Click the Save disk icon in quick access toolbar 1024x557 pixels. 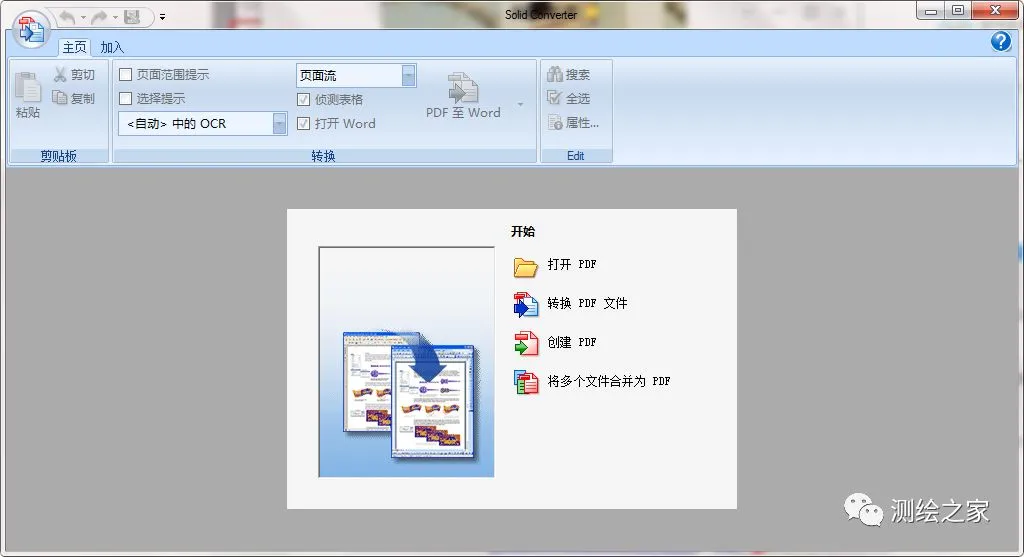(132, 17)
